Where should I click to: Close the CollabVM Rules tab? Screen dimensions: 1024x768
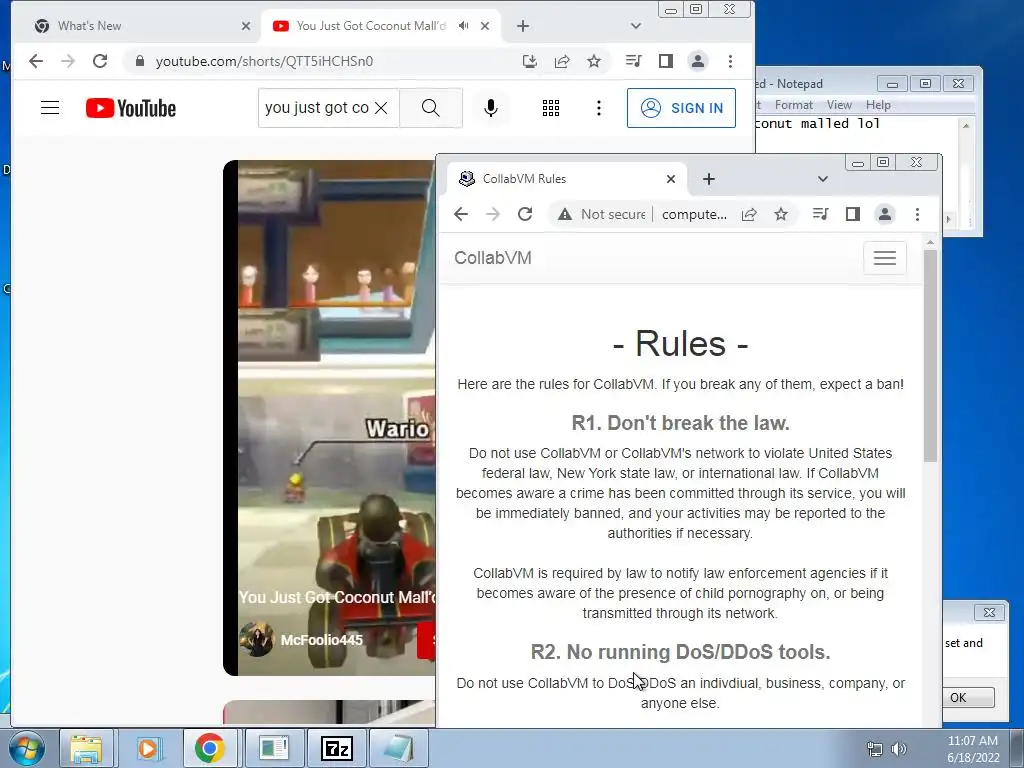671,179
